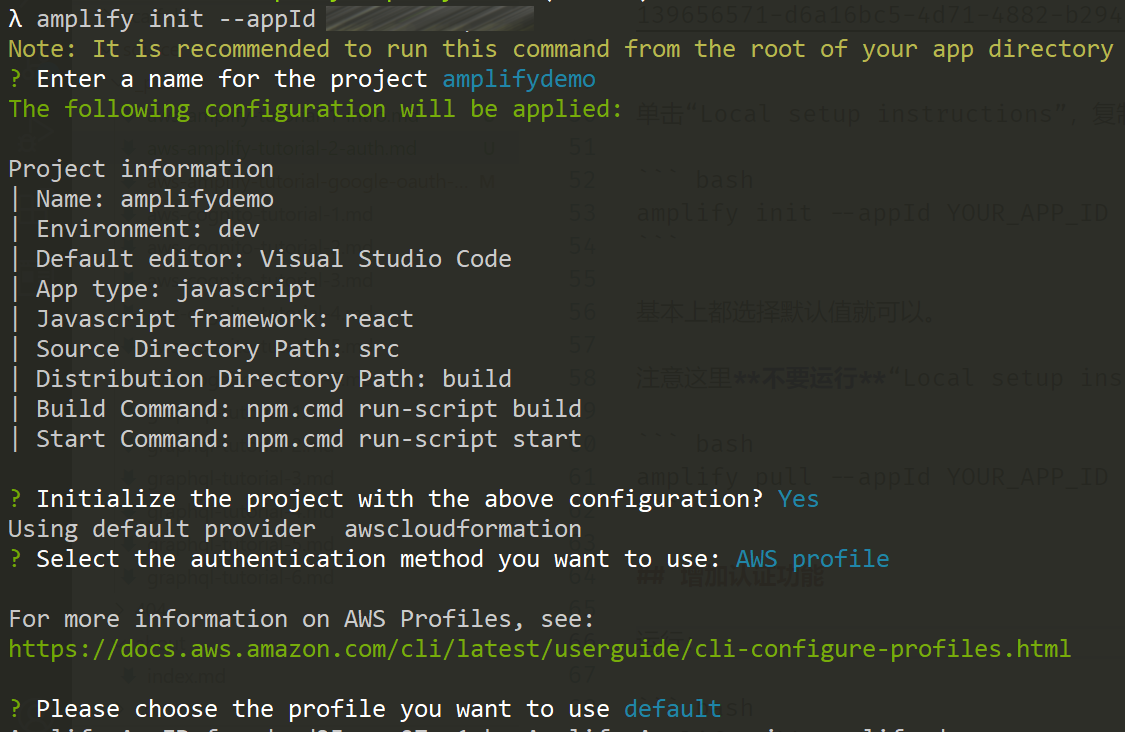The image size is (1125, 732).
Task: Click the 'AWS profile' authentication answer
Action: [x=812, y=559]
